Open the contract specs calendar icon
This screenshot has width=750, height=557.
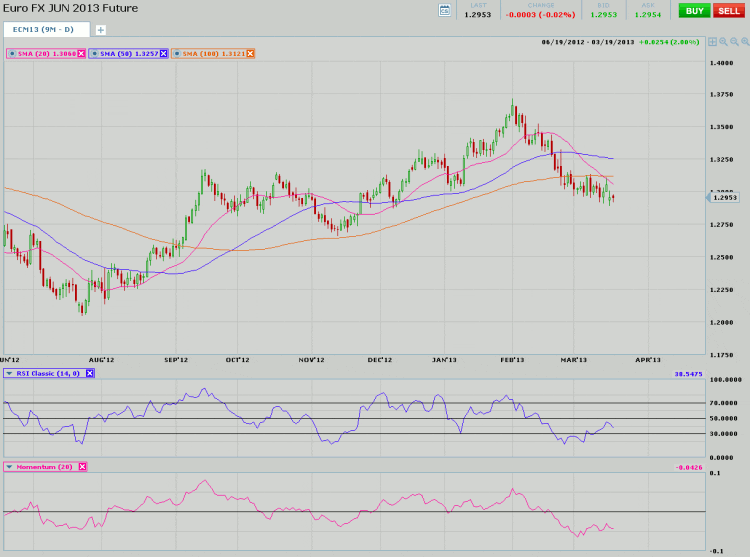pyautogui.click(x=445, y=10)
